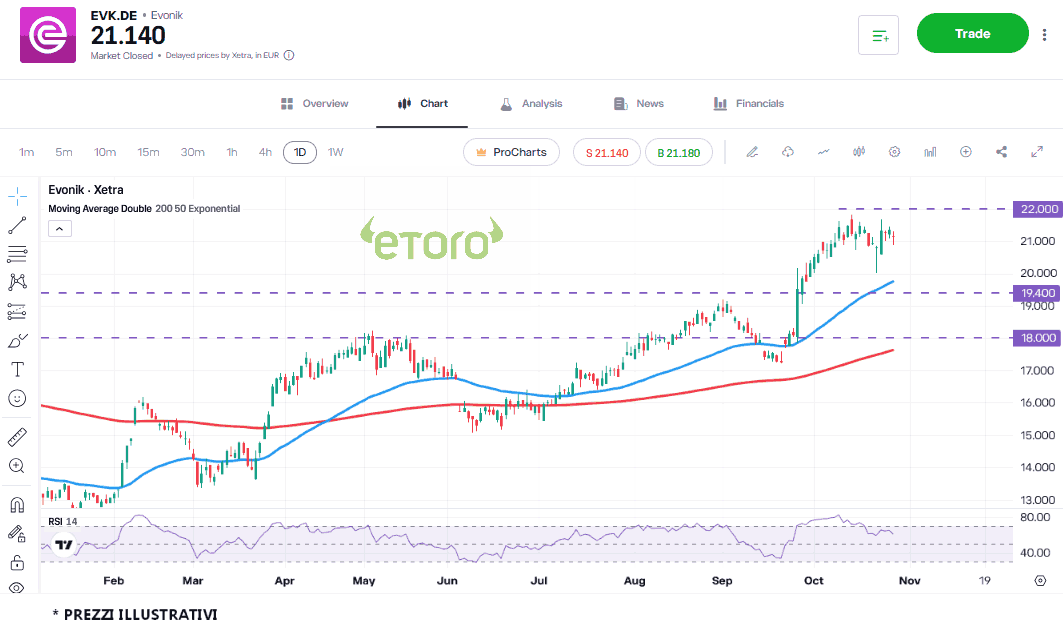Open the cloud save layout menu
The width and height of the screenshot is (1063, 624).
pyautogui.click(x=788, y=152)
